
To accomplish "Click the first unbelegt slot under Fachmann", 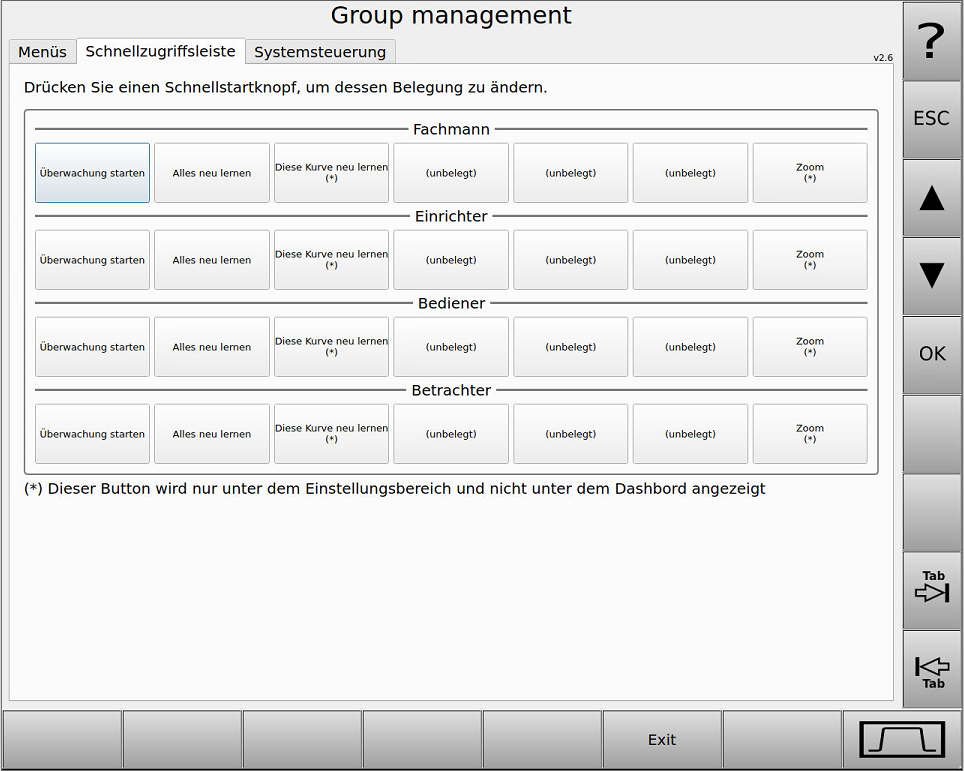I will click(x=450, y=172).
